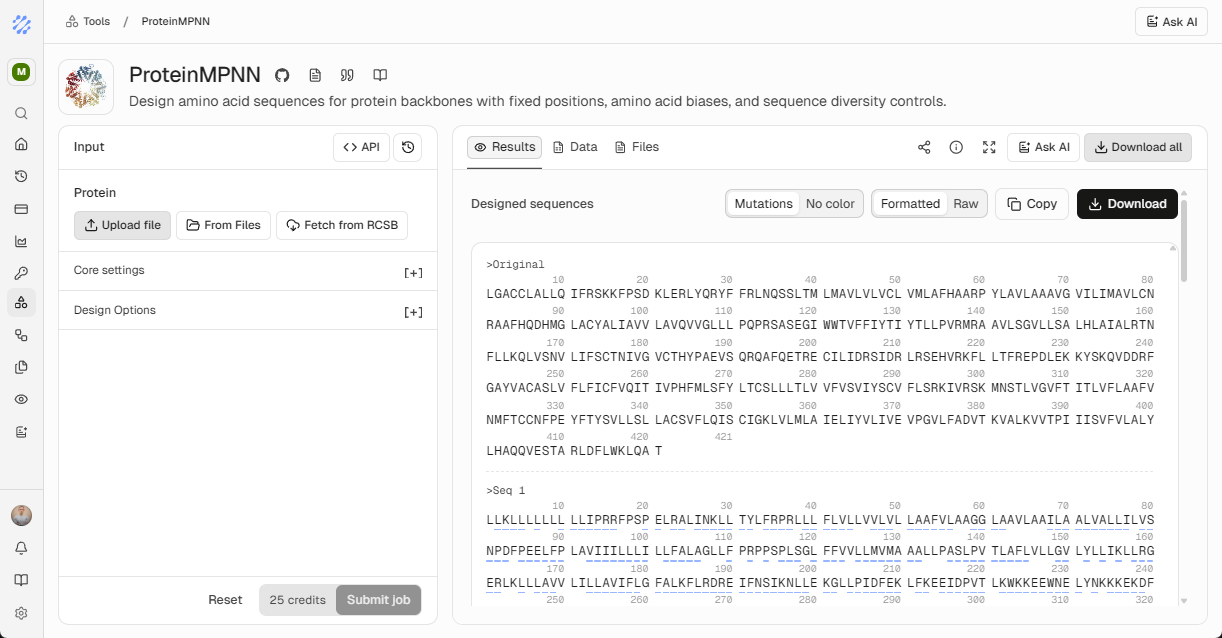Click the user profile avatar
Viewport: 1222px width, 638px height.
pyautogui.click(x=21, y=515)
